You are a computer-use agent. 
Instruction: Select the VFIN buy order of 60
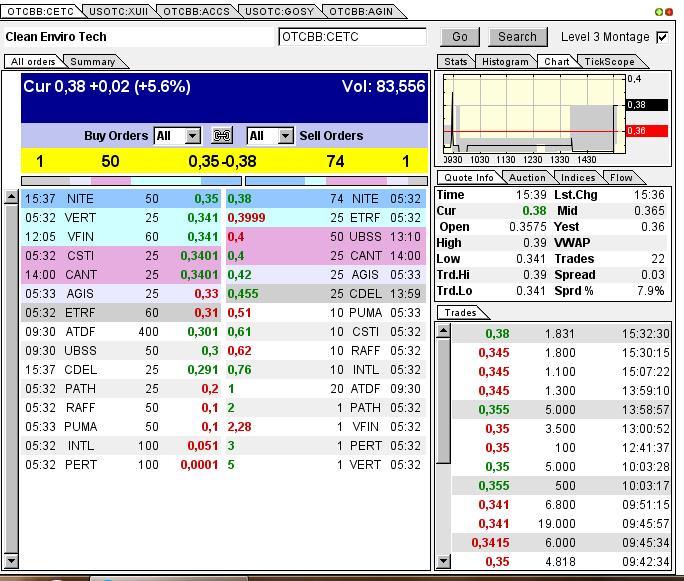pyautogui.click(x=121, y=237)
